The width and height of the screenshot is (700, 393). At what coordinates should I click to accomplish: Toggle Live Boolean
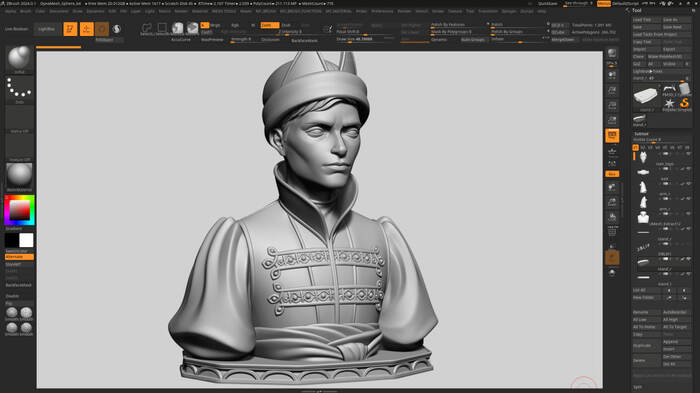(x=17, y=29)
